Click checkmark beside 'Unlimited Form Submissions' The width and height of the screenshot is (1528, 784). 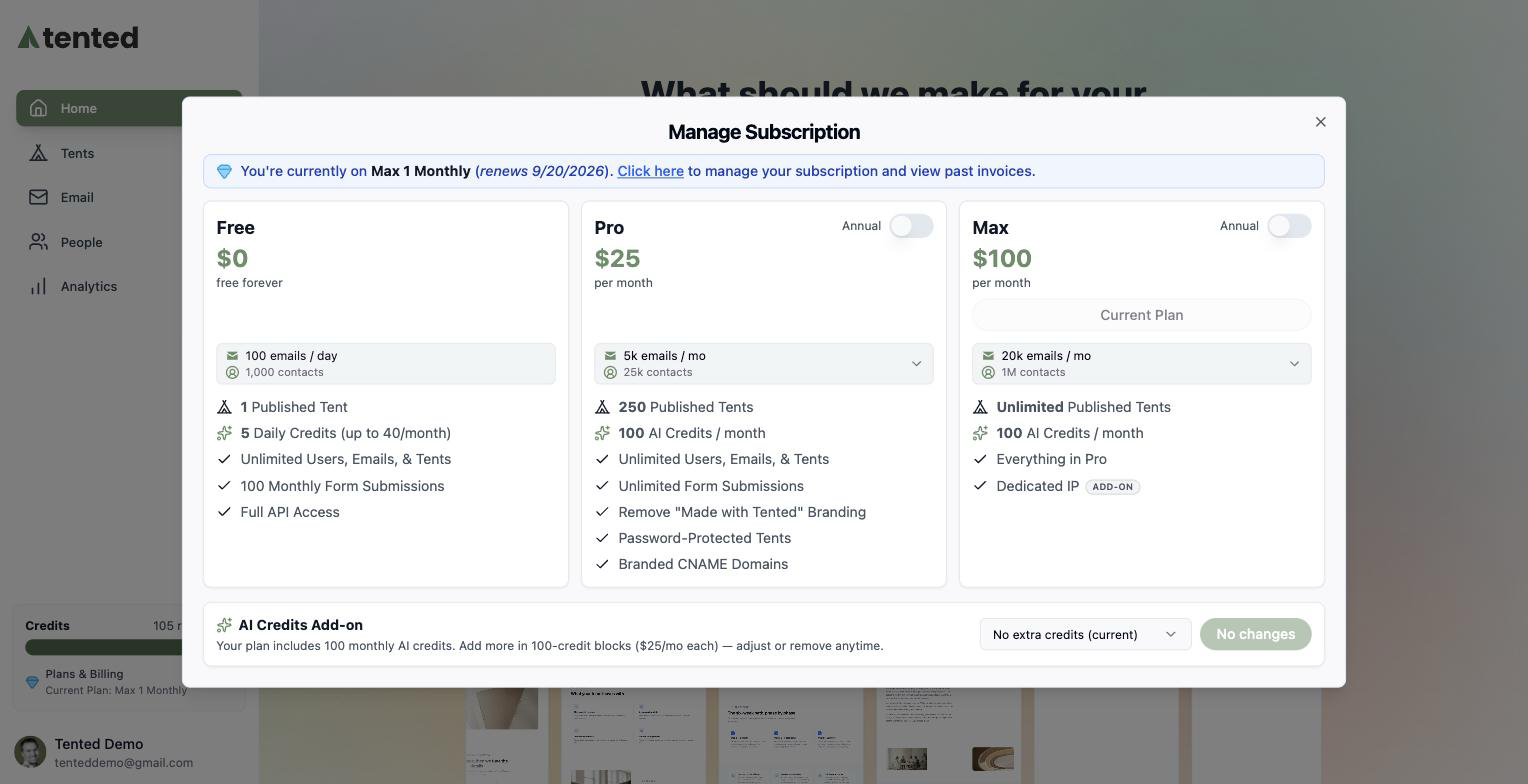click(x=602, y=486)
